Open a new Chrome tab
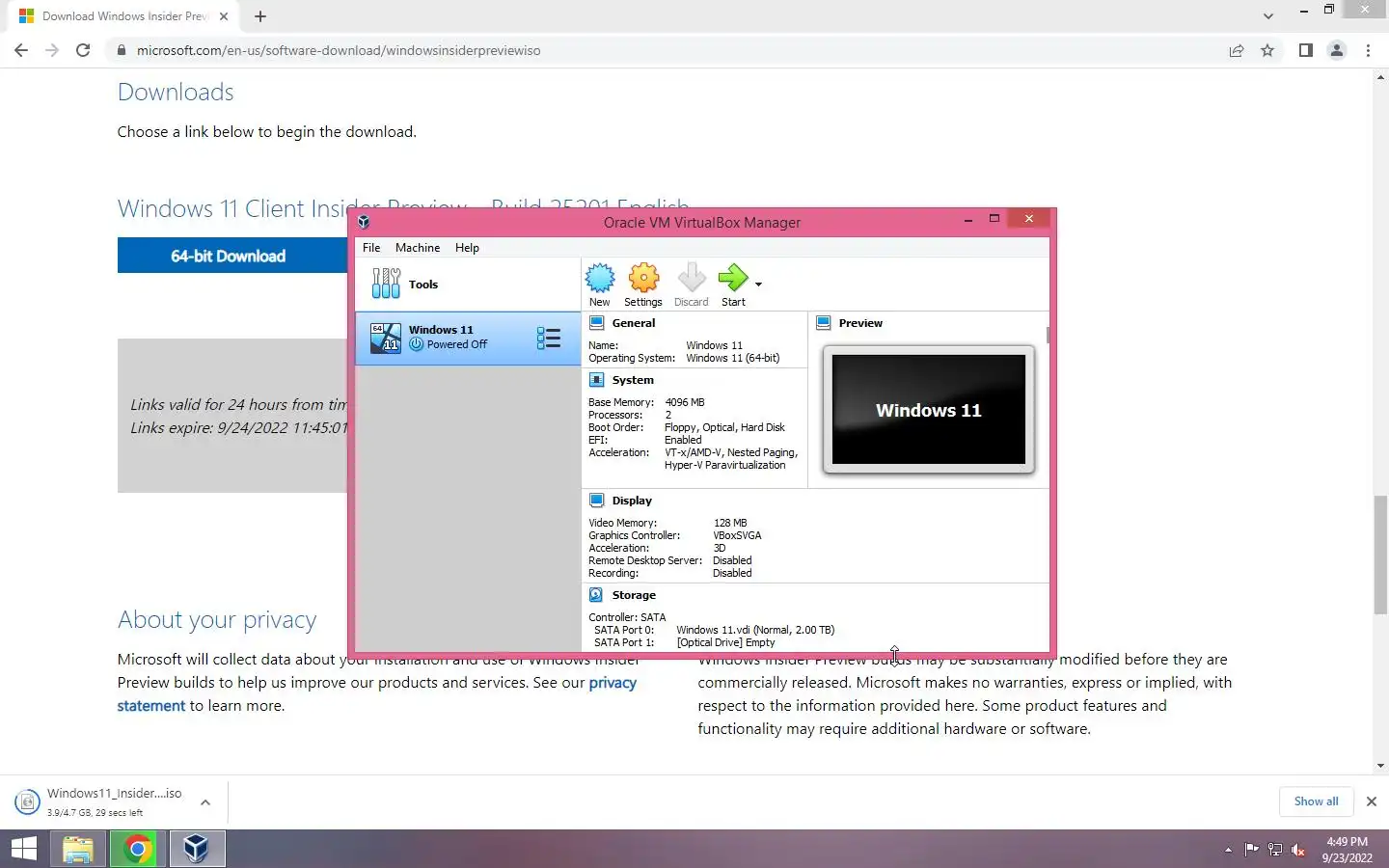Screen dimensions: 1389x868 [x=260, y=16]
